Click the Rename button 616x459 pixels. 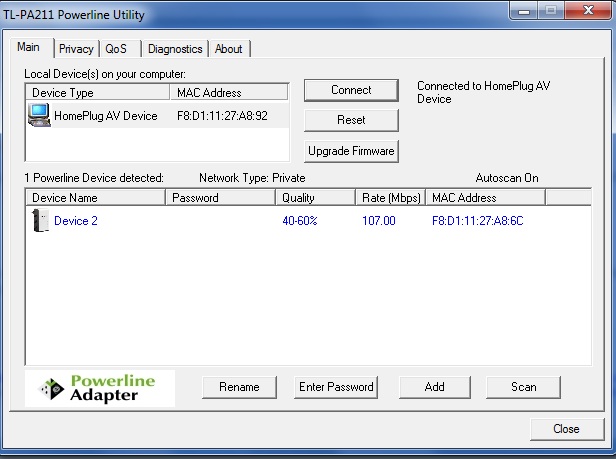239,387
